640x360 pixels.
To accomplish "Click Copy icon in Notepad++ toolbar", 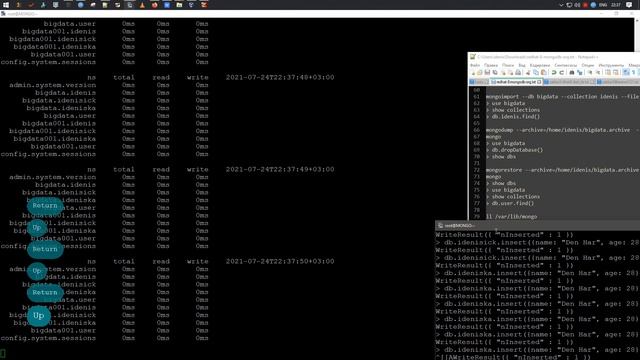I will pos(536,72).
